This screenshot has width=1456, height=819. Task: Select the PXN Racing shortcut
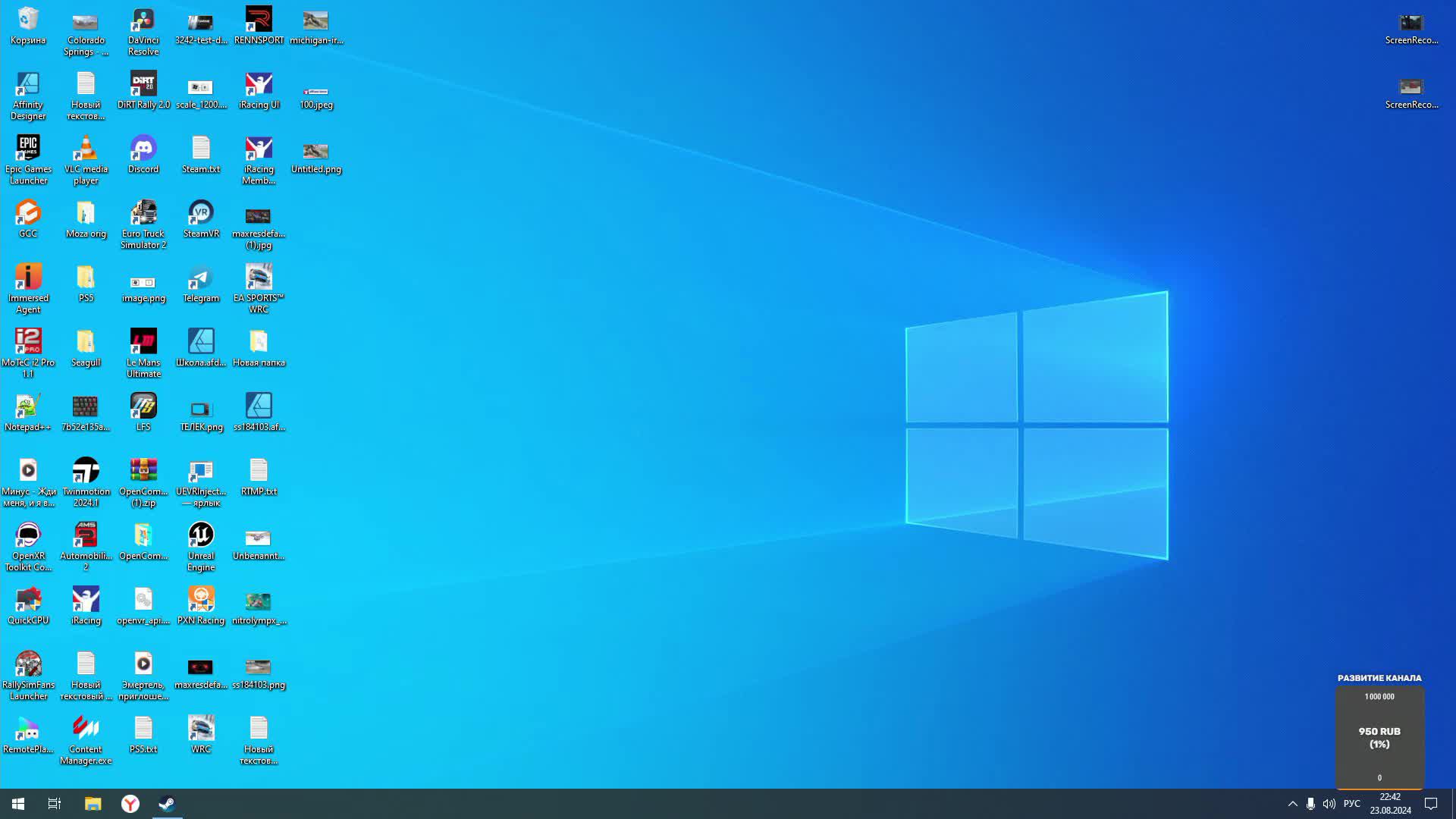(x=201, y=606)
